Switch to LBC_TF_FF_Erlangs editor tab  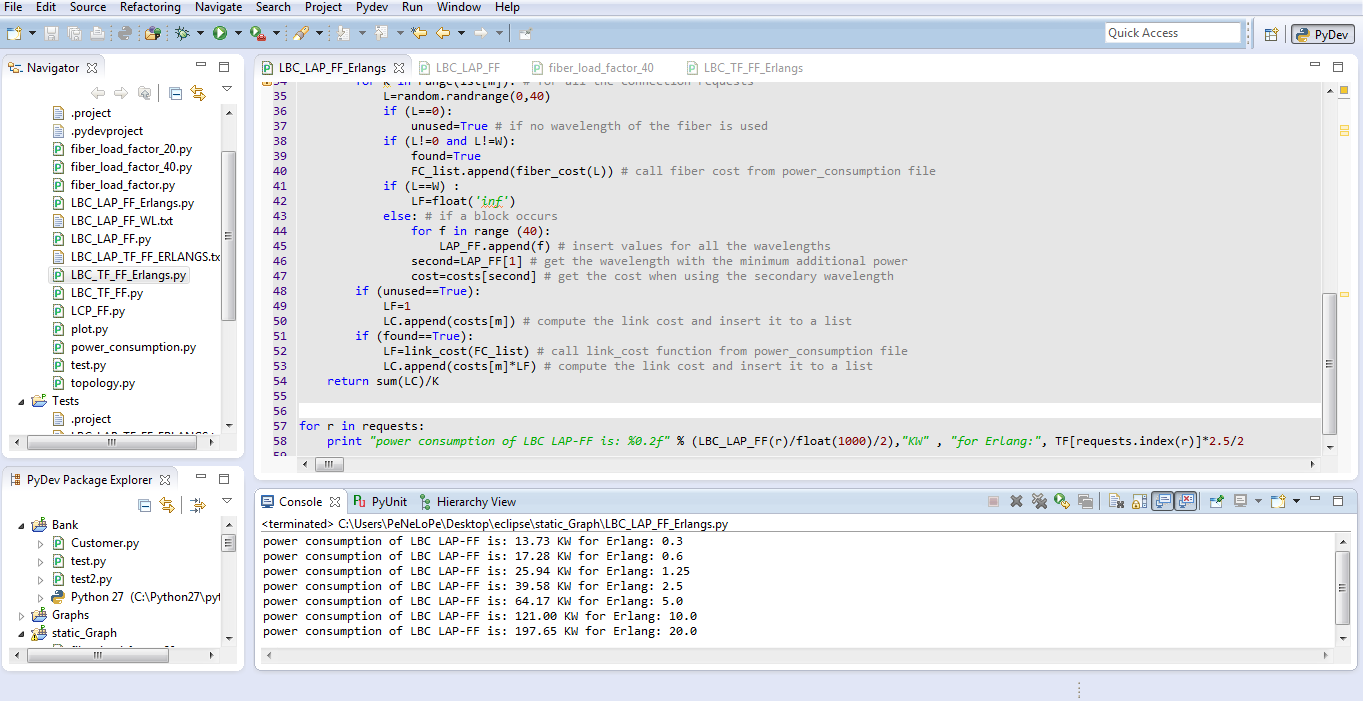click(x=753, y=68)
